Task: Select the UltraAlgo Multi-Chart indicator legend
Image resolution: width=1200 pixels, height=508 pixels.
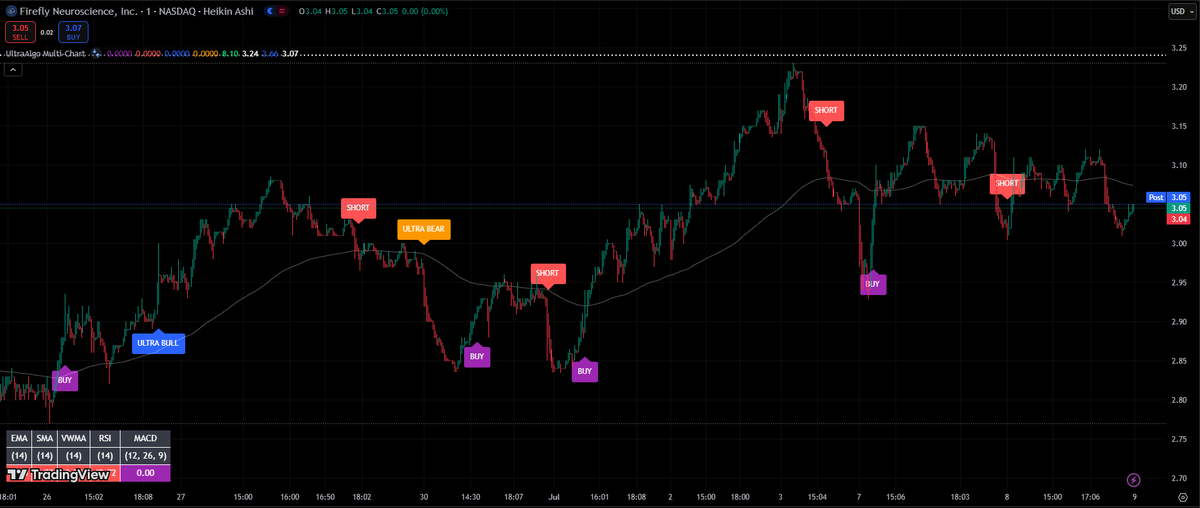Action: (x=46, y=53)
